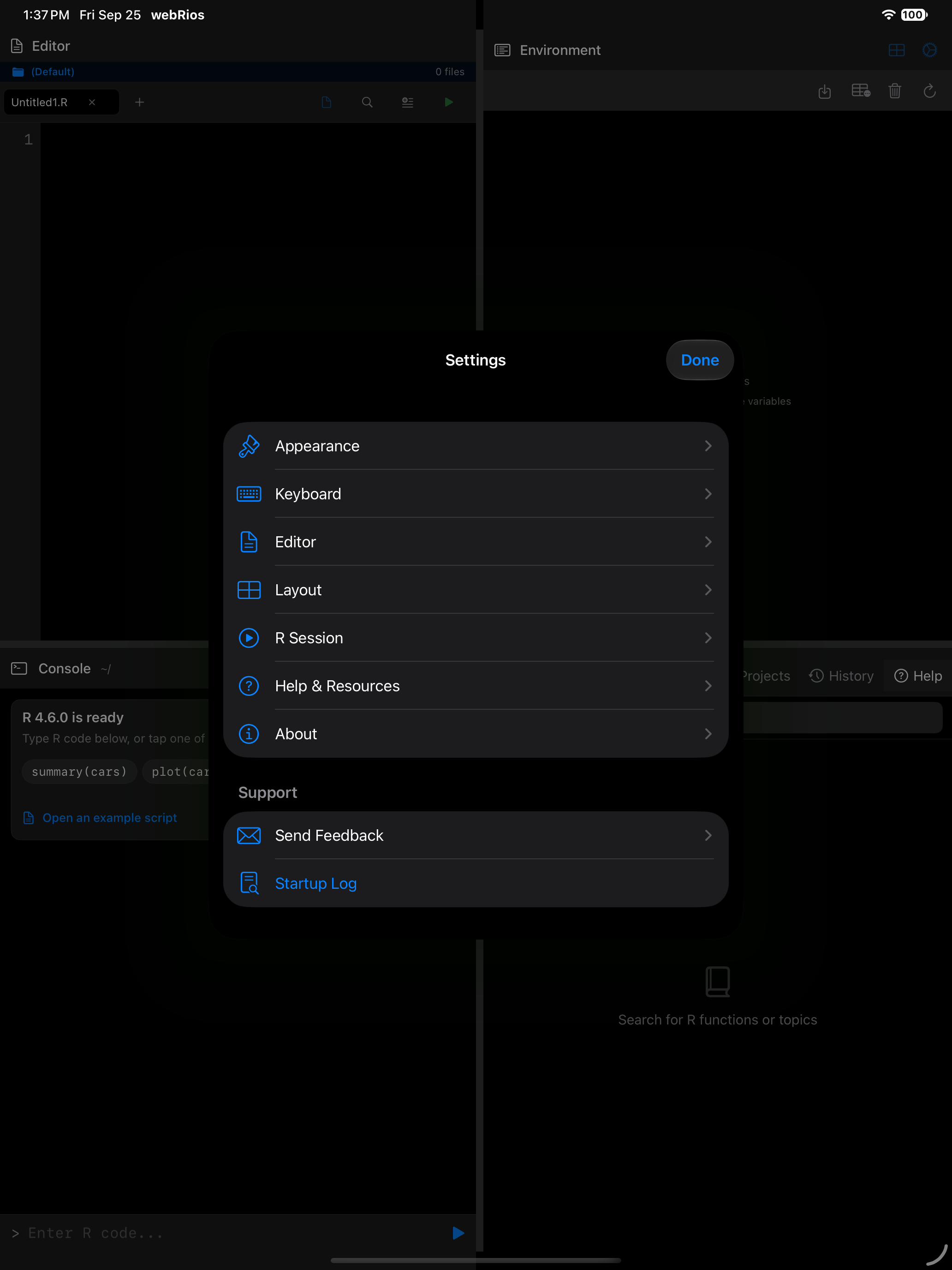Expand the Editor row chevron in Settings
The image size is (952, 1270).
tap(708, 542)
